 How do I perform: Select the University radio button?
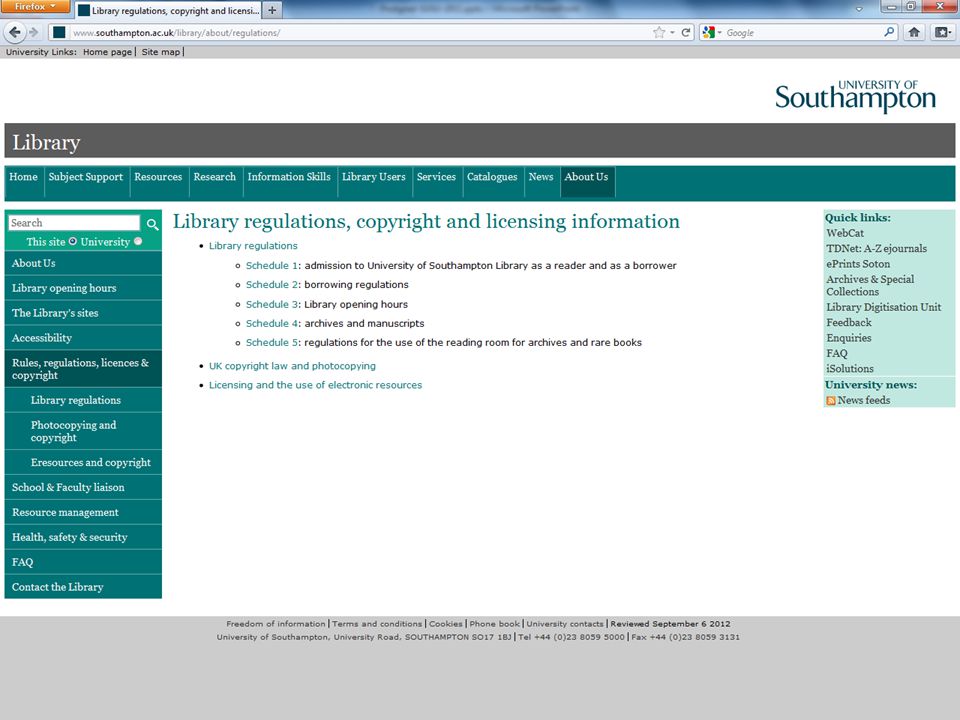point(138,241)
